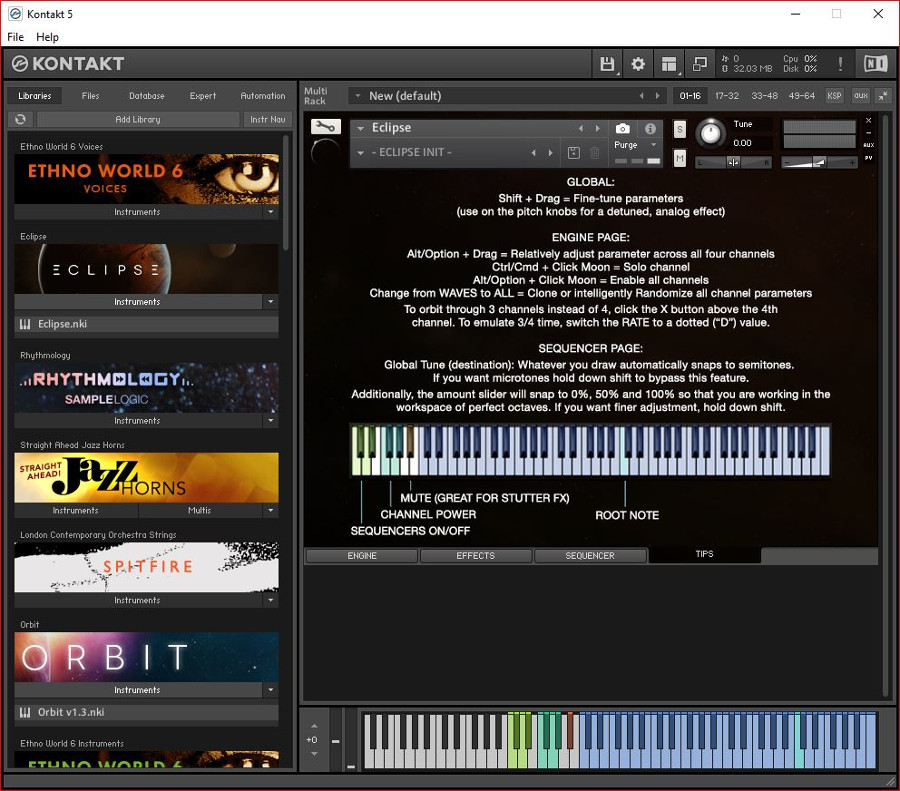
Task: Click the Add Library button
Action: [x=138, y=119]
